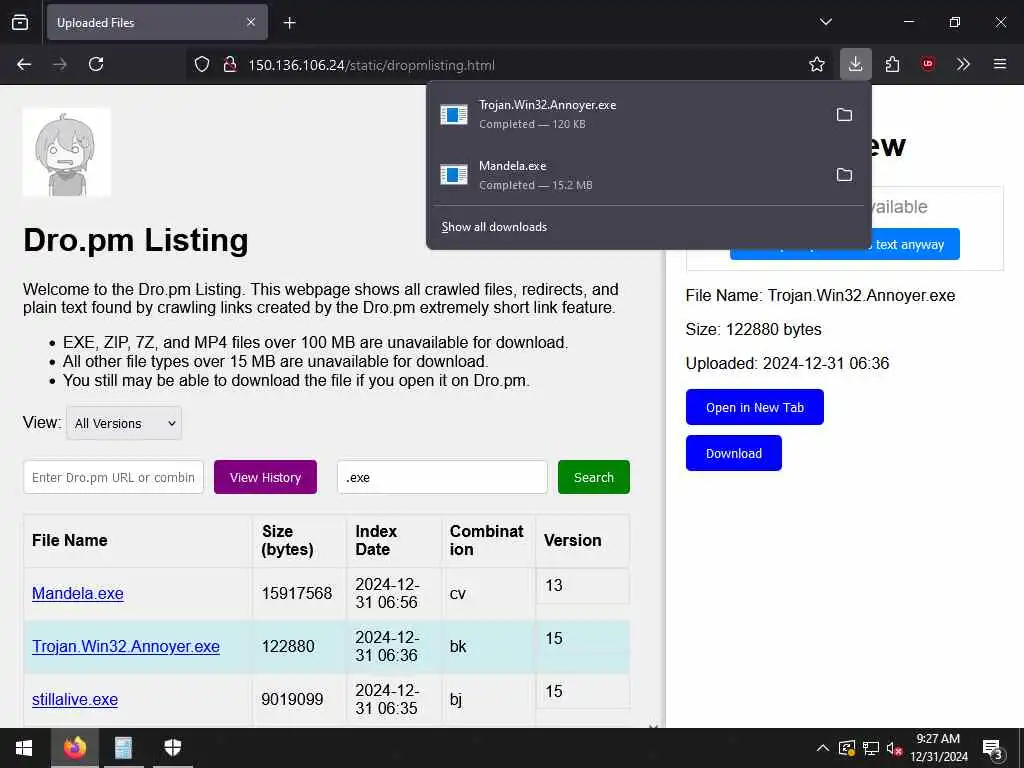The image size is (1024, 768).
Task: Open the tracking protection shield icon
Action: pyautogui.click(x=202, y=65)
